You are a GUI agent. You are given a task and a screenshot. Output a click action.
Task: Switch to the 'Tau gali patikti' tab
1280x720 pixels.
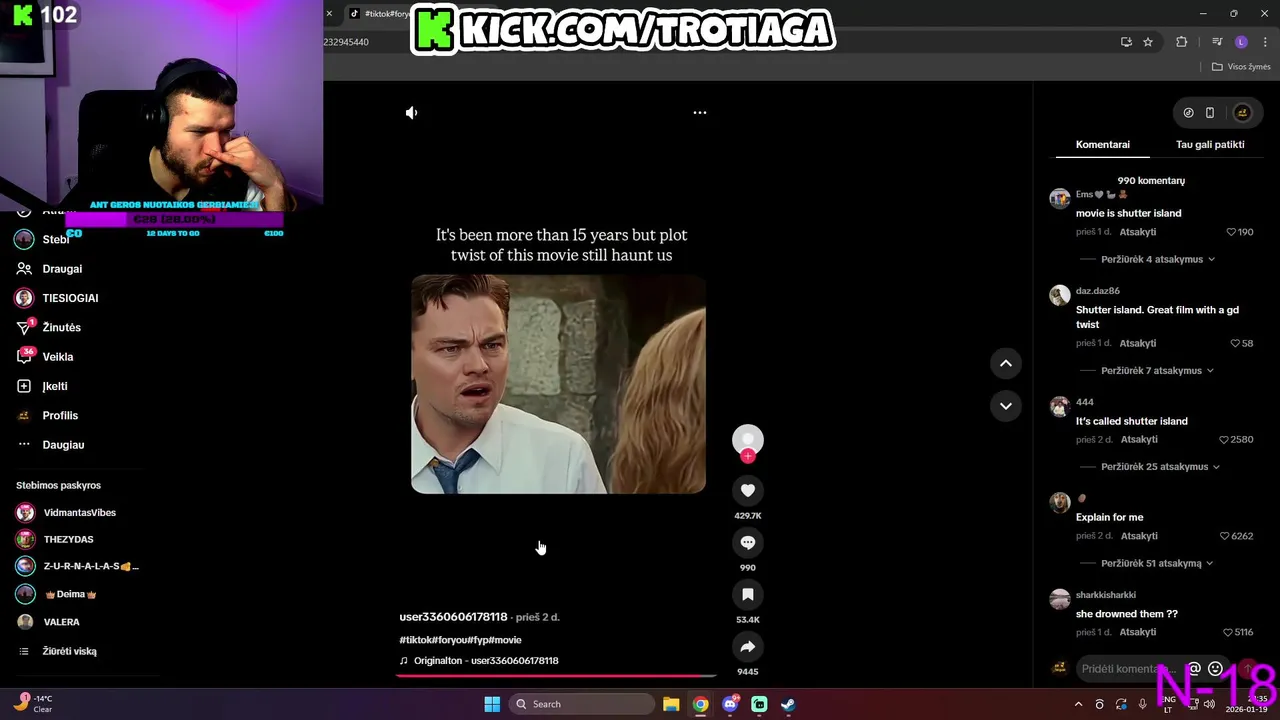1210,144
